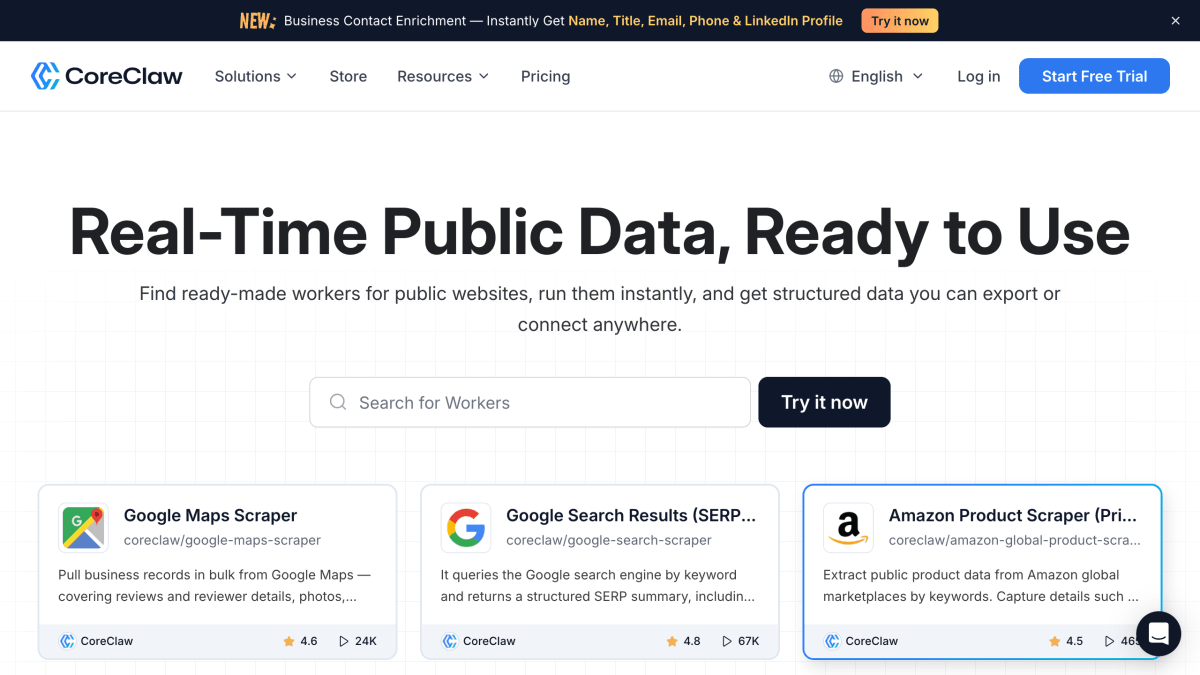Expand the Solutions menu
This screenshot has width=1200, height=675.
coord(256,76)
